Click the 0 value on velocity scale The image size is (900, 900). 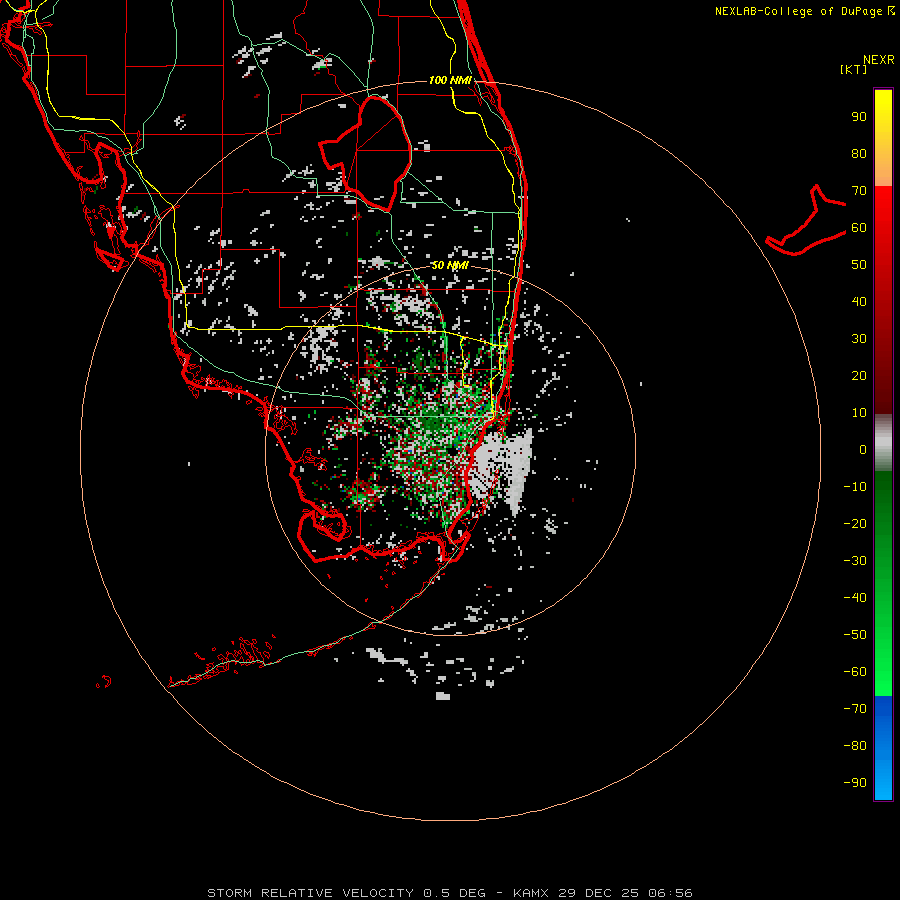(863, 449)
